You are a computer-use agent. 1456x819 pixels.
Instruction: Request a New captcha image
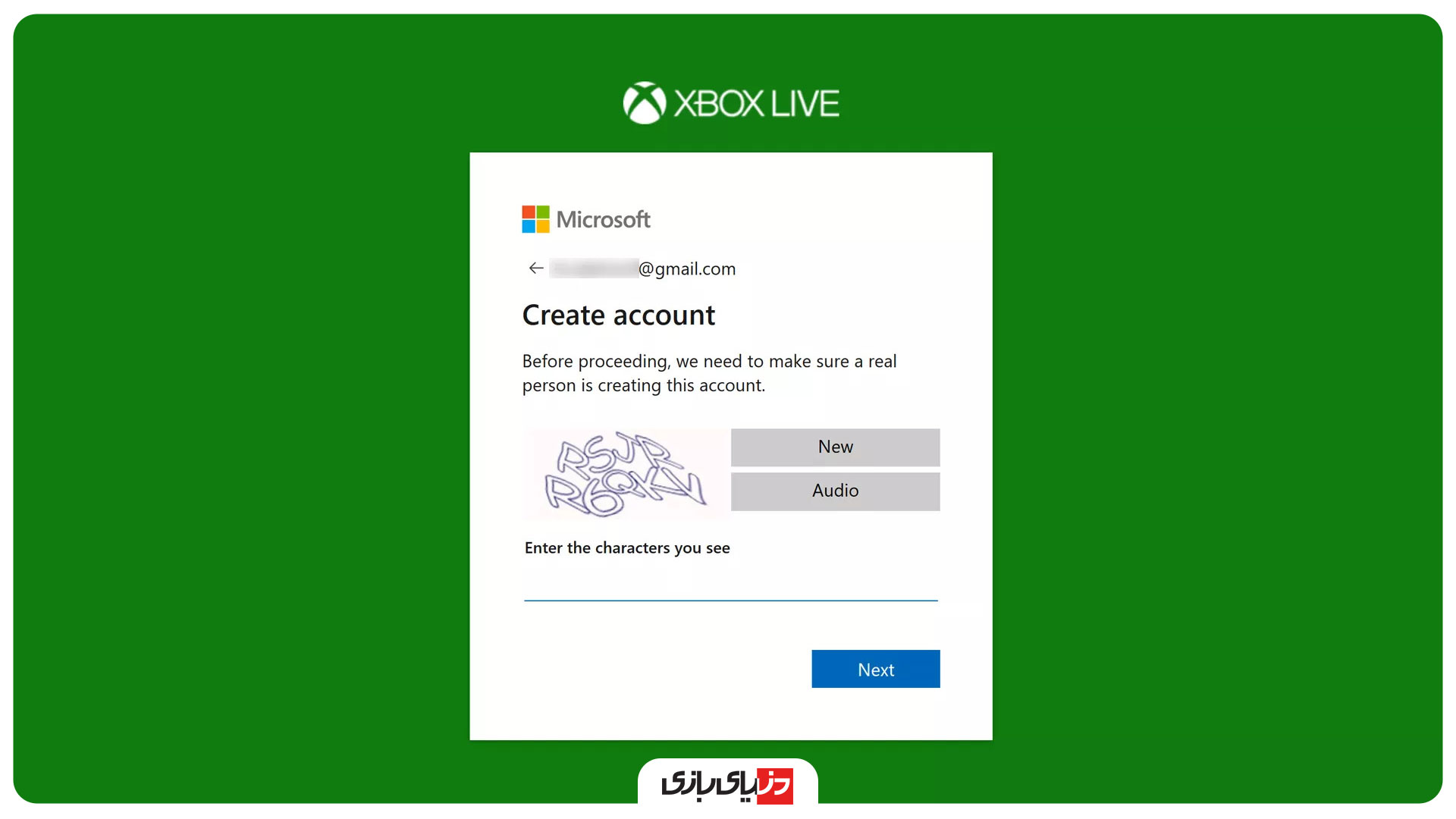[835, 447]
